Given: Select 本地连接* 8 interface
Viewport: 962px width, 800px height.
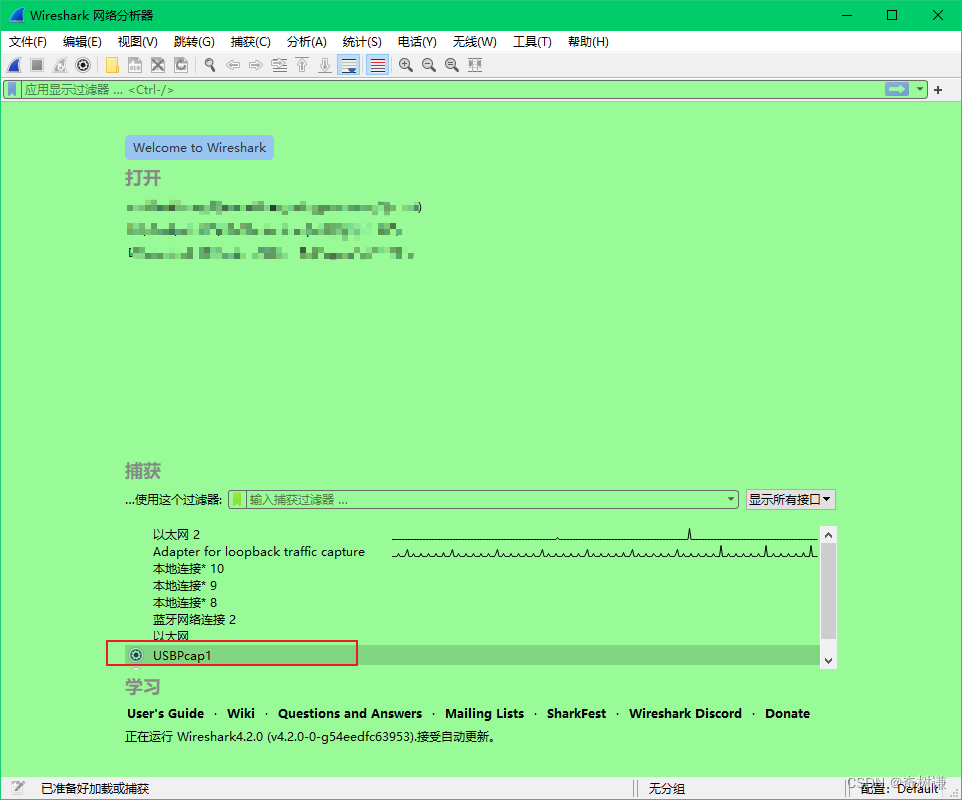Looking at the screenshot, I should tap(185, 602).
